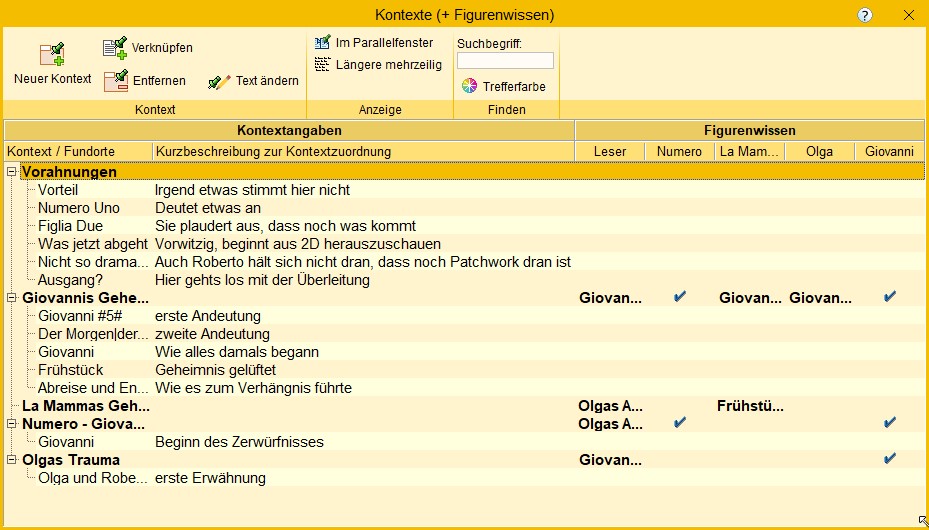Viewport: 929px width, 530px height.
Task: Toggle Numero checkmark in Numero - Giova... row
Action: click(x=680, y=422)
